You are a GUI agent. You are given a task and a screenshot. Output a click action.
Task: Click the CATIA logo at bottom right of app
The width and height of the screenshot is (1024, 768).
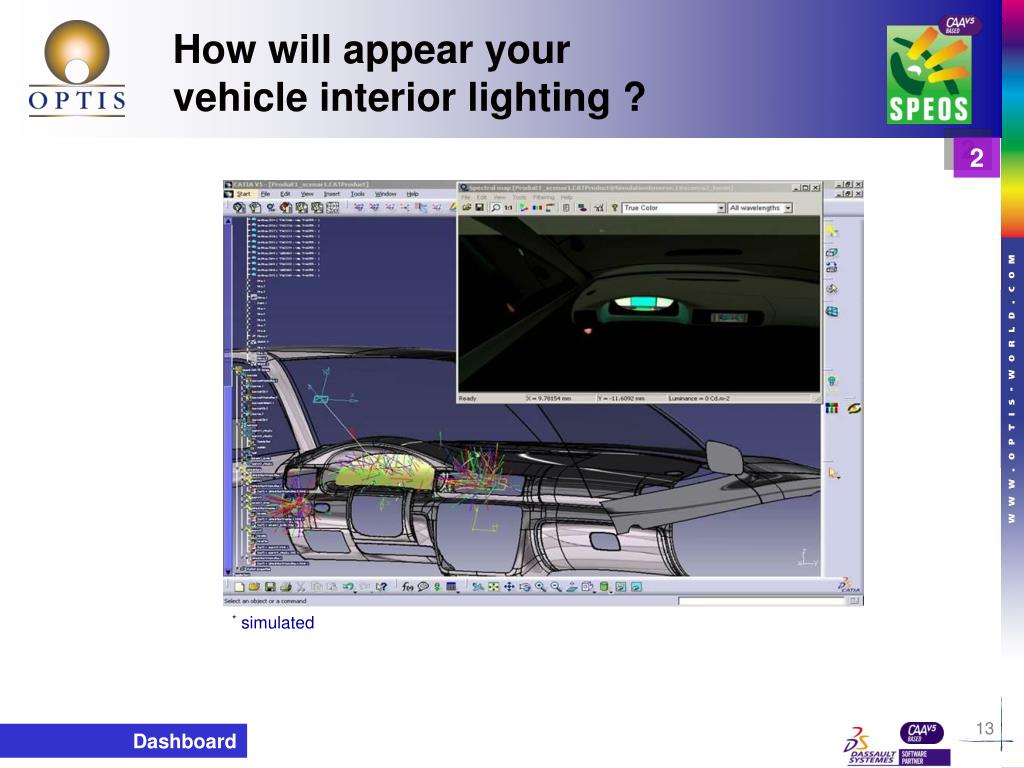[x=849, y=584]
